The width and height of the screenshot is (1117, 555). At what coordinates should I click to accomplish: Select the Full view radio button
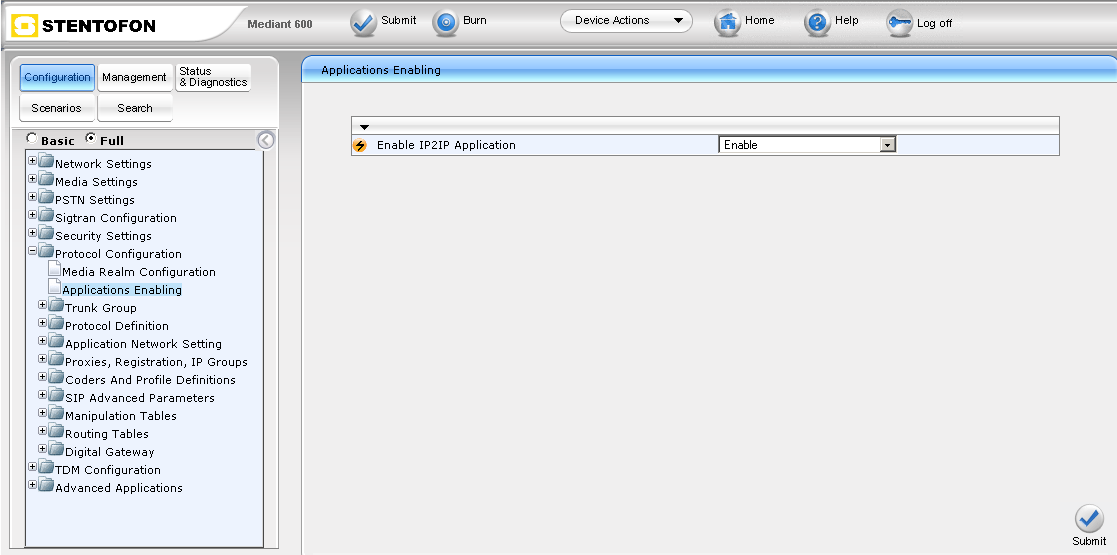point(90,138)
